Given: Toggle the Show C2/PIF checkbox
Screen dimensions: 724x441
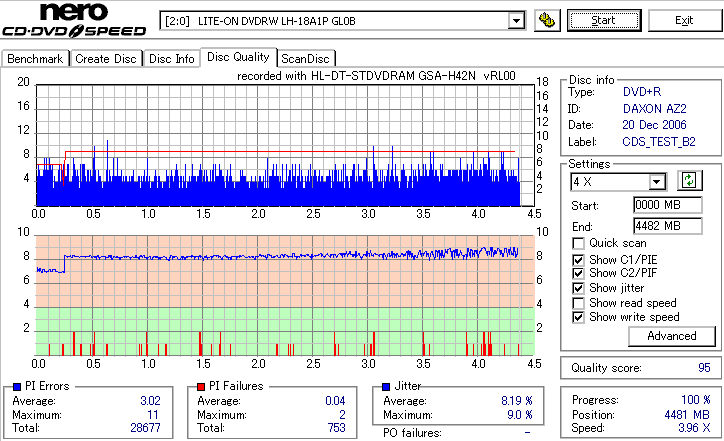Looking at the screenshot, I should click(578, 273).
